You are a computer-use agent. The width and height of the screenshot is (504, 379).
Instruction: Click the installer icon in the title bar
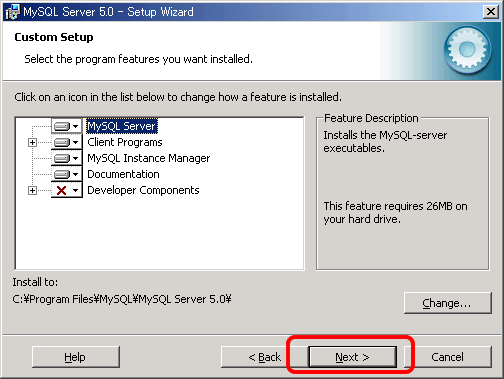pyautogui.click(x=13, y=12)
